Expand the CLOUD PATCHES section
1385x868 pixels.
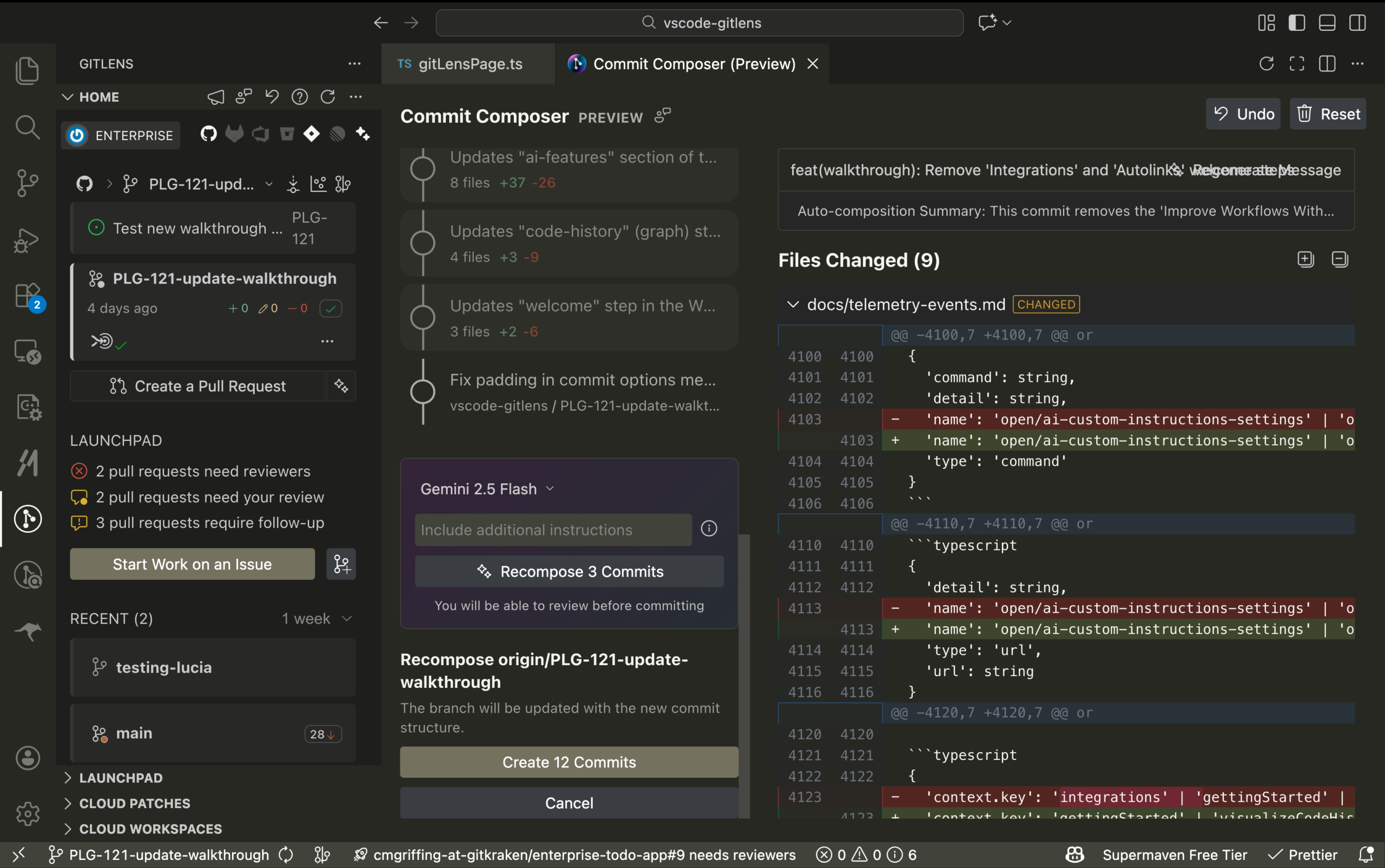pyautogui.click(x=134, y=803)
